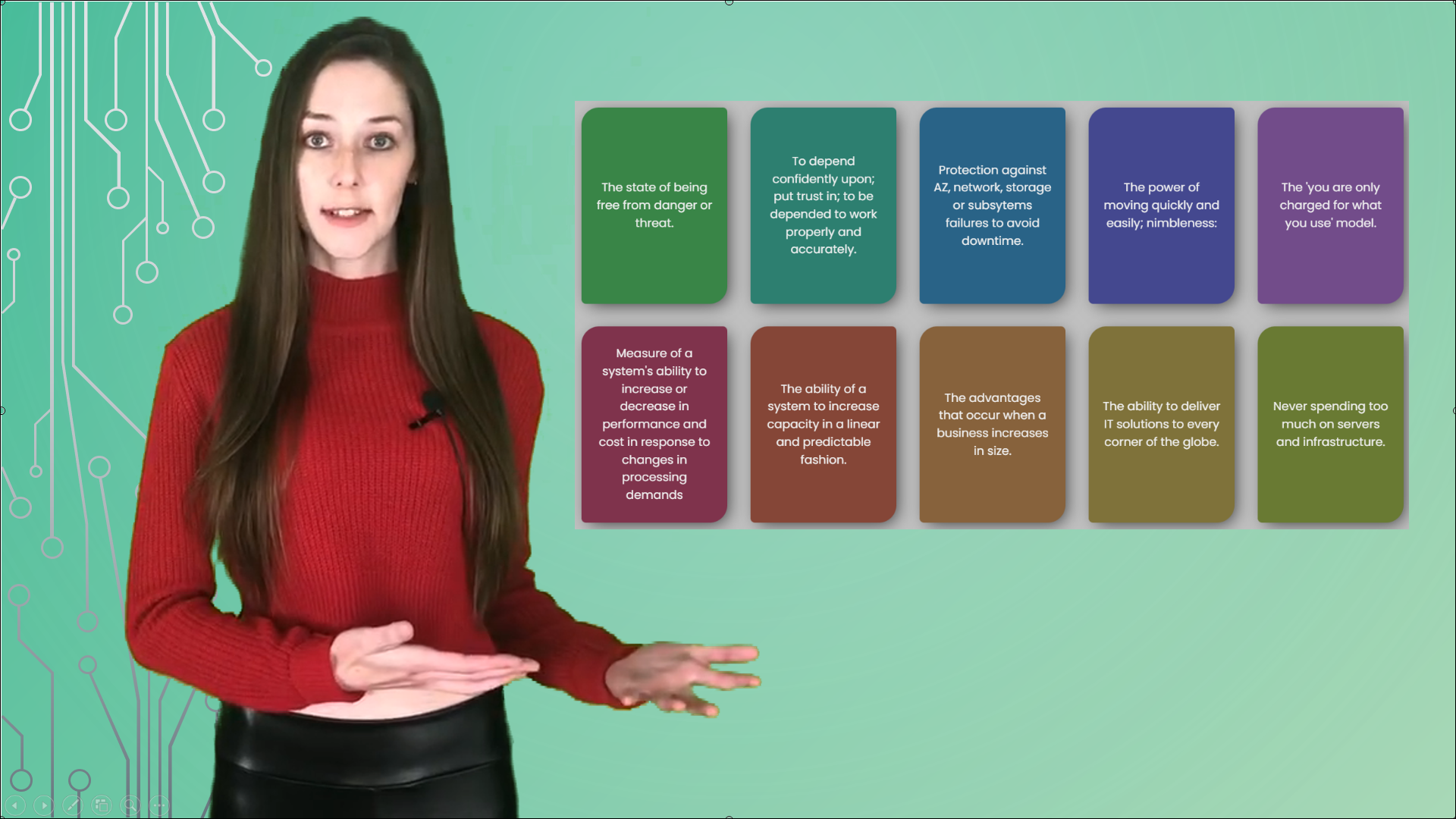Select the indigo 'power of moving quickly' card
Viewport: 1456px width, 819px height.
click(1161, 205)
